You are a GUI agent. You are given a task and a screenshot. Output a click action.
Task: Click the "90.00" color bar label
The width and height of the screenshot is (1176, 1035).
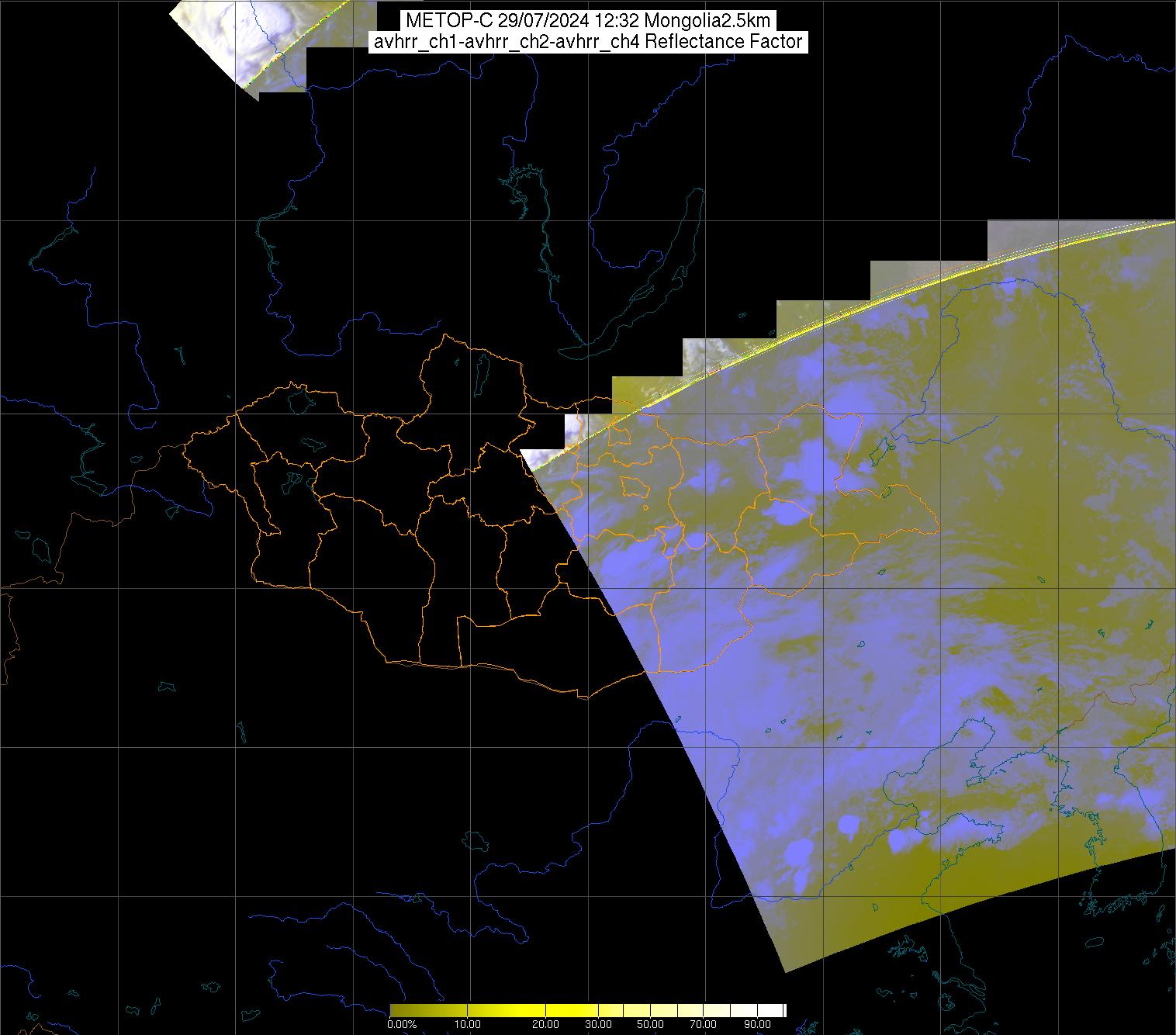point(756,1024)
